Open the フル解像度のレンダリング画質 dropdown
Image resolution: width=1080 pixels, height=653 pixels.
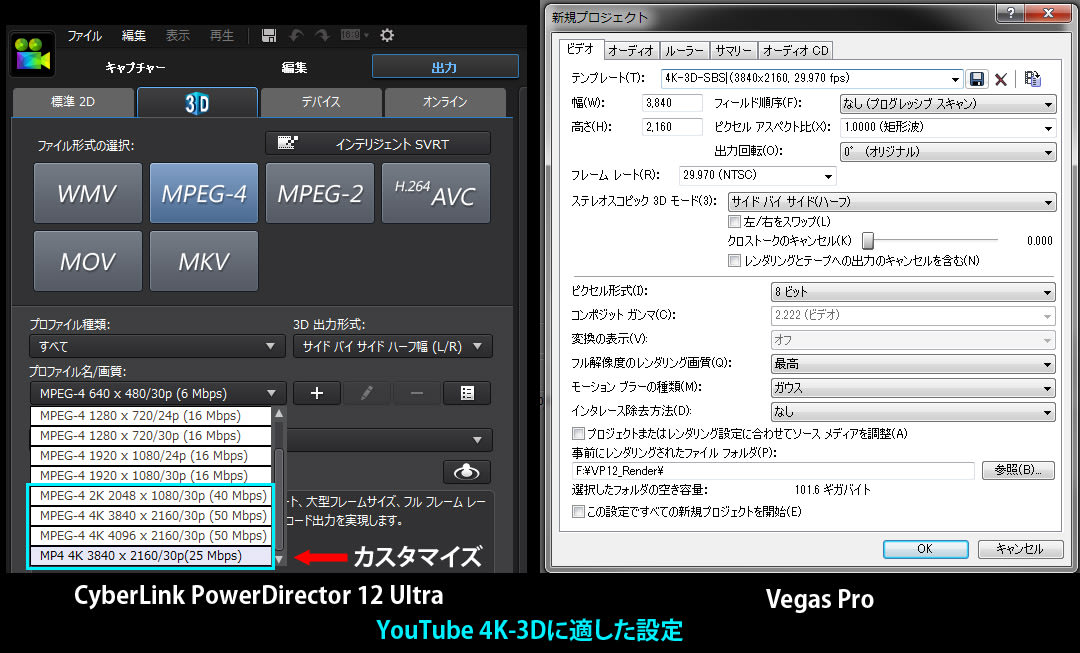(x=913, y=364)
